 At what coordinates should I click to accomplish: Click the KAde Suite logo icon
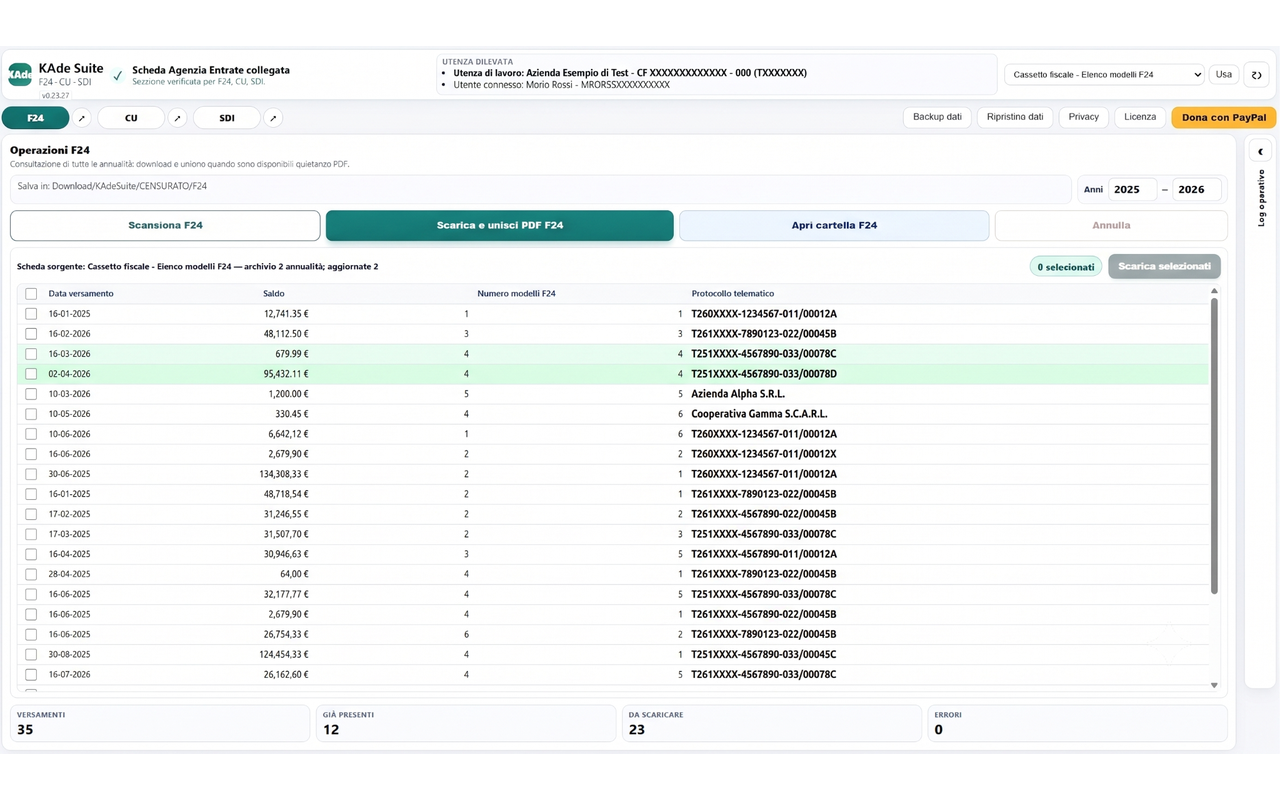coord(20,74)
